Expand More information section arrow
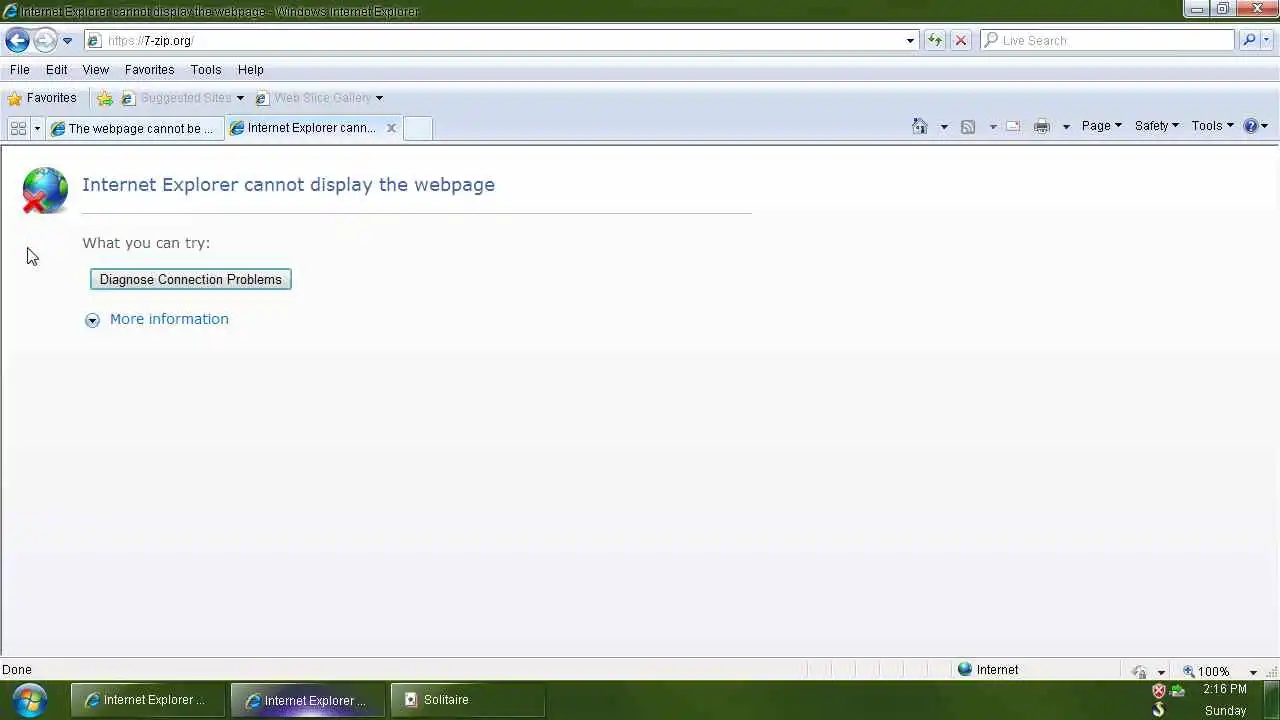The width and height of the screenshot is (1280, 720). click(x=92, y=320)
